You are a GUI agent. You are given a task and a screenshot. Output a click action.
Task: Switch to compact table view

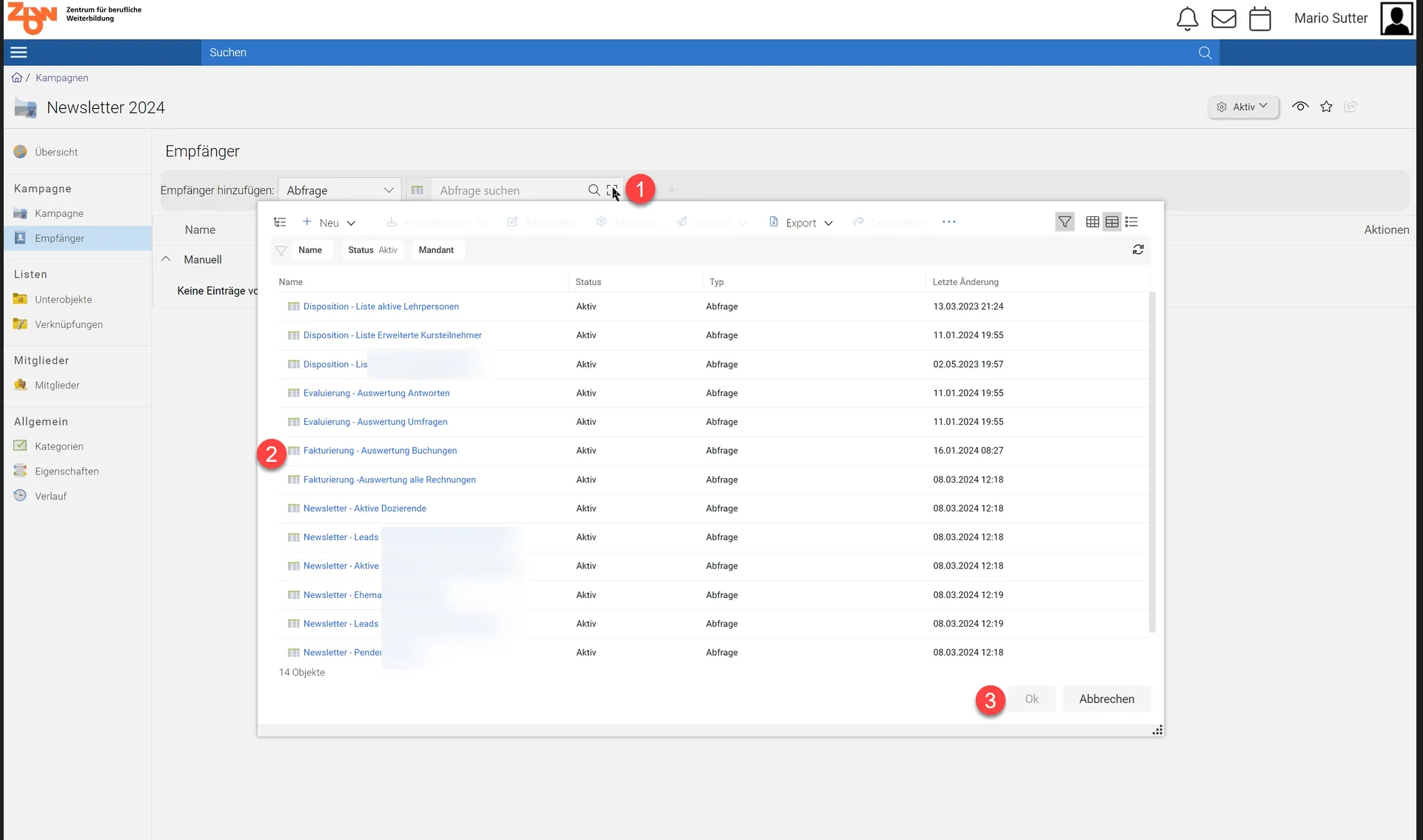point(1112,222)
